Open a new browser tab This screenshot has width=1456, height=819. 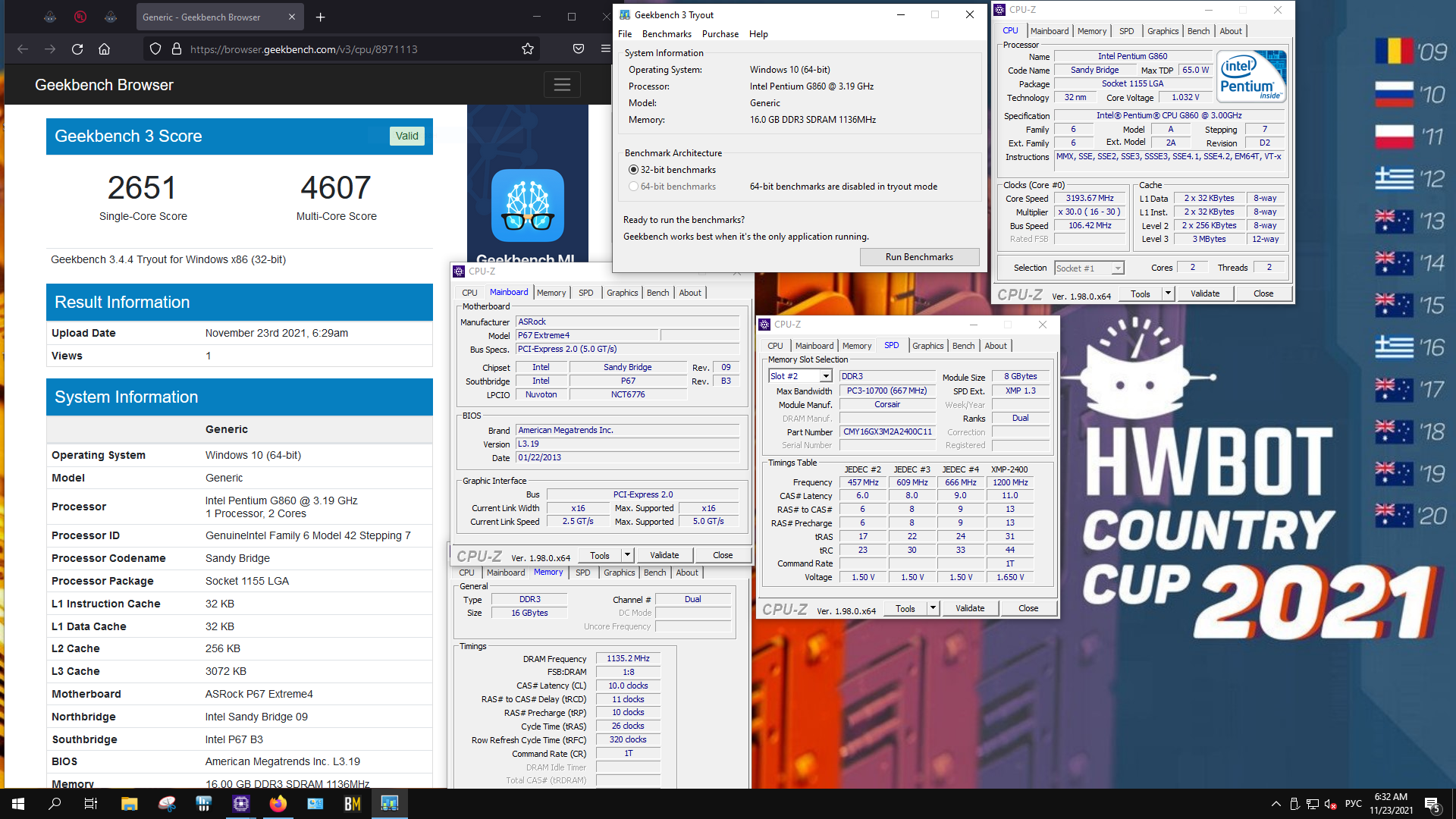tap(321, 17)
